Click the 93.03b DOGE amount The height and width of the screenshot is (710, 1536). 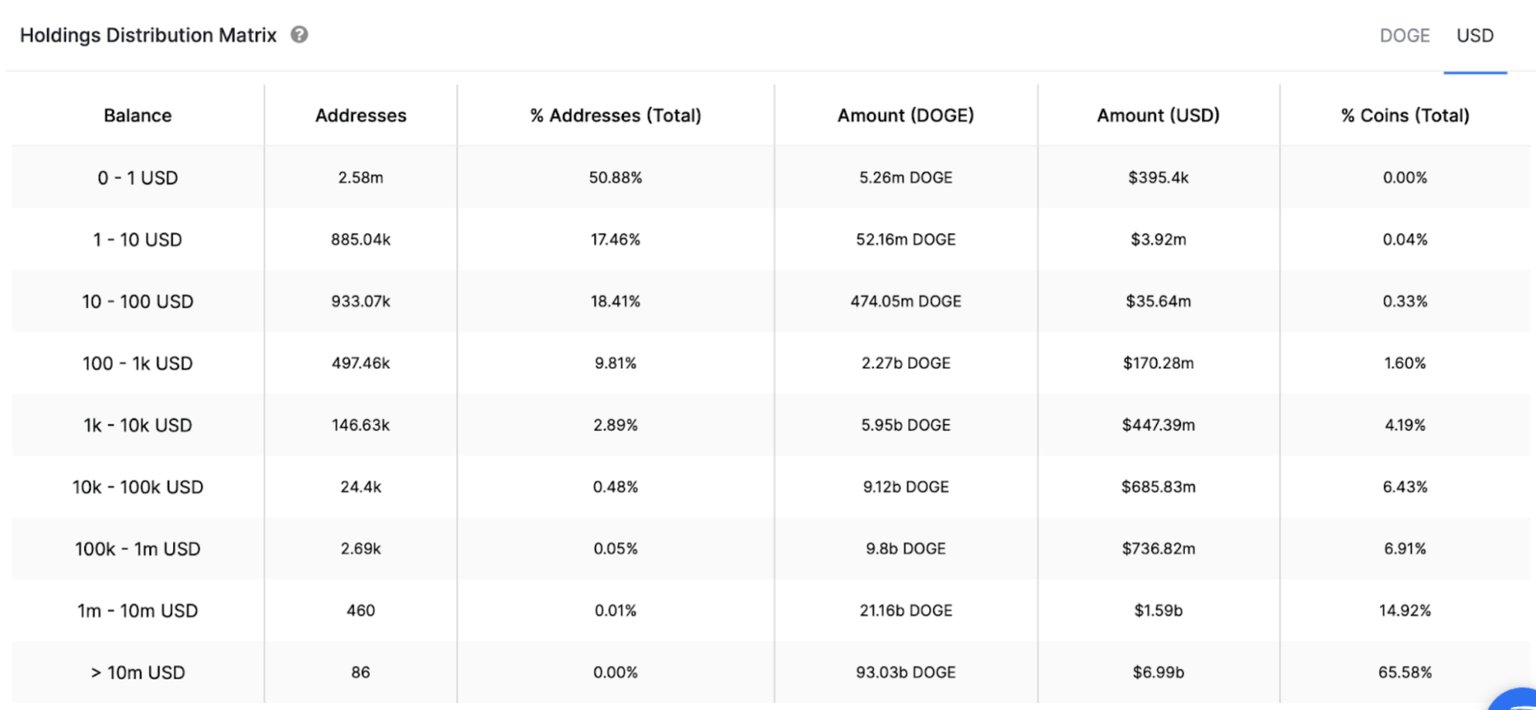905,672
